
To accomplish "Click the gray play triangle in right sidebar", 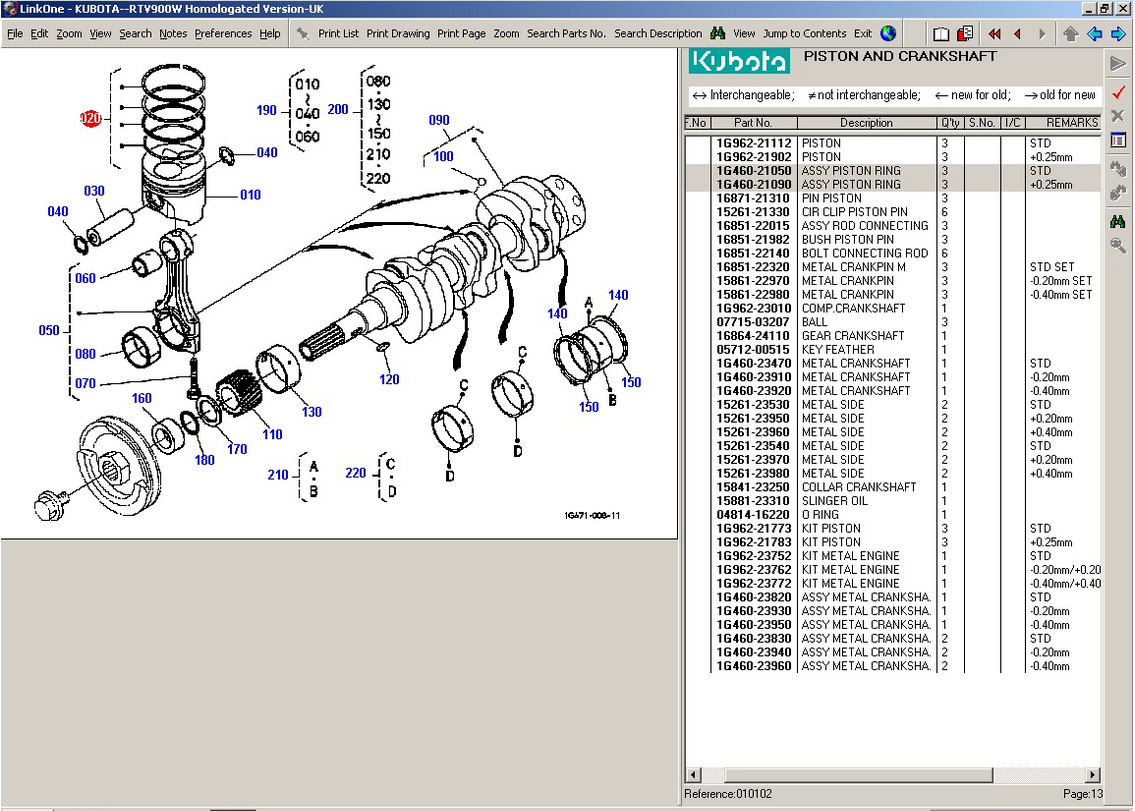I will click(1118, 64).
